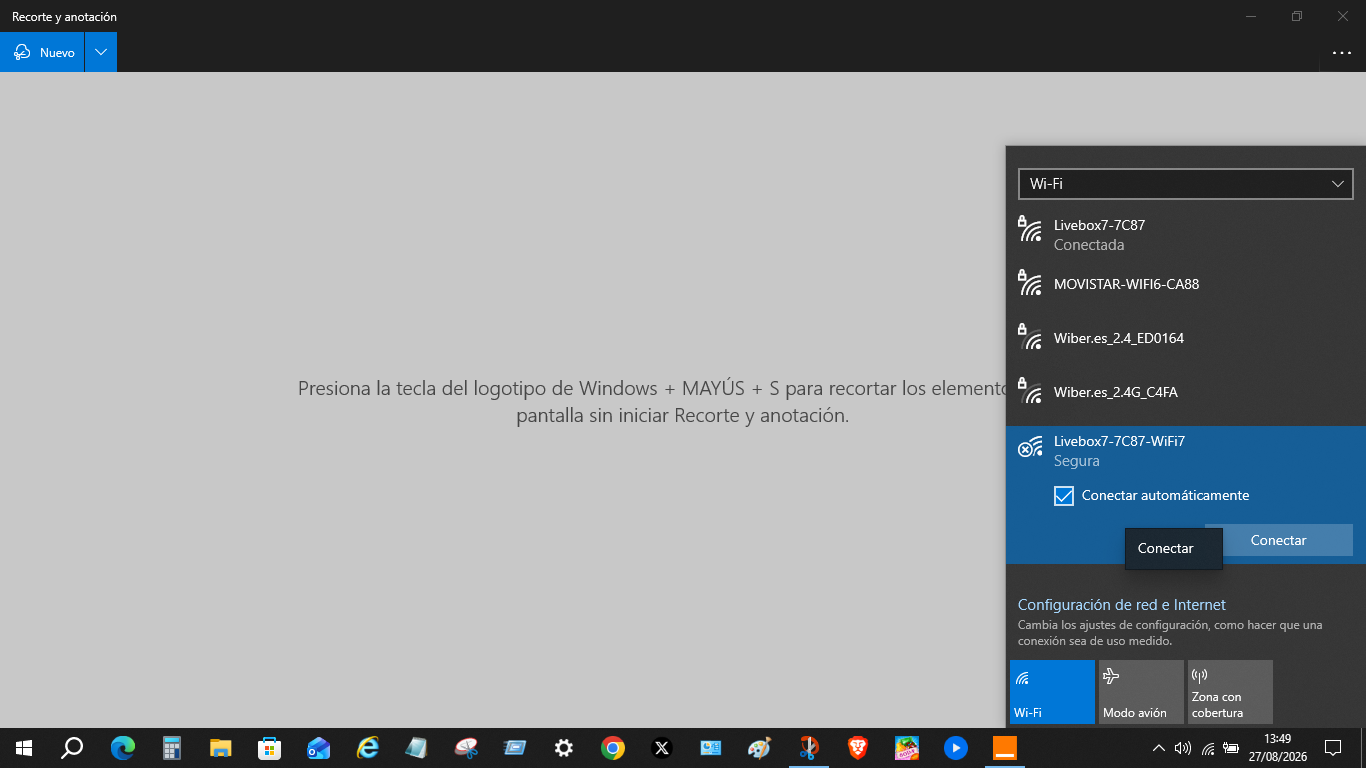Image resolution: width=1366 pixels, height=768 pixels.
Task: Click the Wi-Fi network tray icon
Action: coord(1208,748)
